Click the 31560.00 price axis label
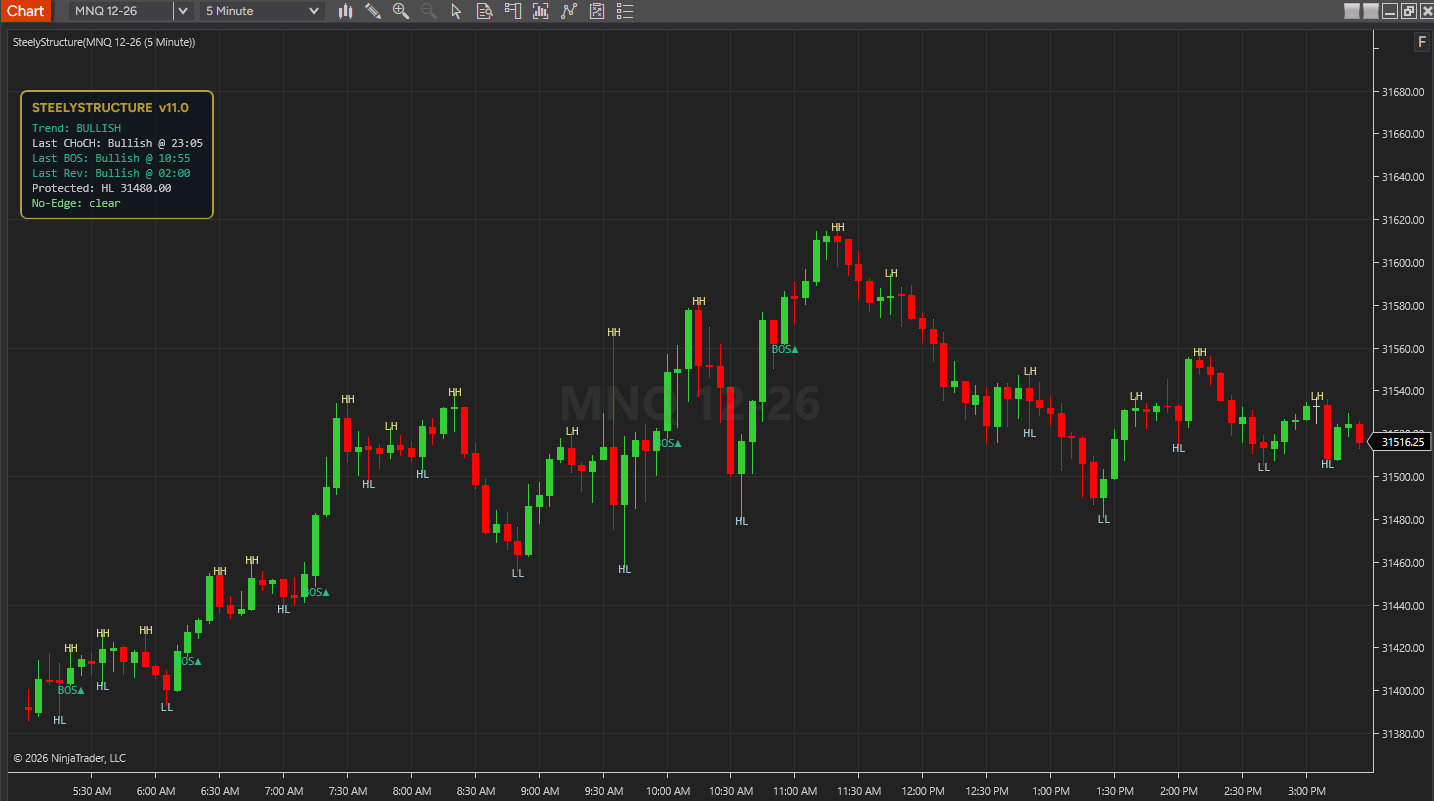 click(x=1402, y=349)
